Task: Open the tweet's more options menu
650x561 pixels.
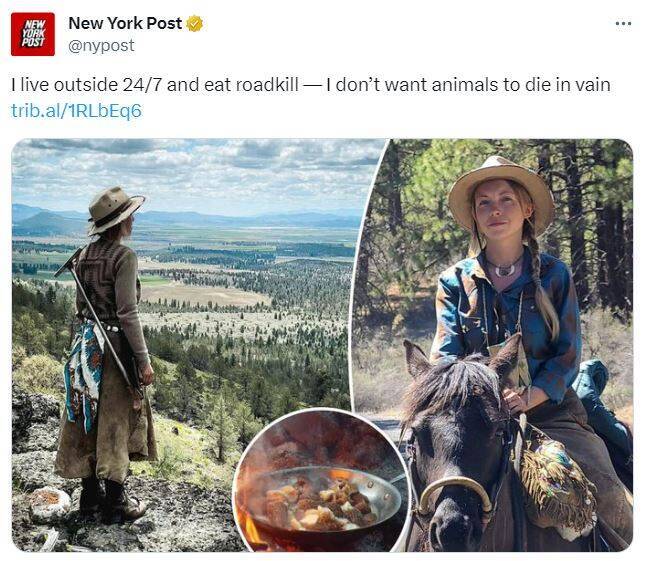Action: pyautogui.click(x=623, y=24)
